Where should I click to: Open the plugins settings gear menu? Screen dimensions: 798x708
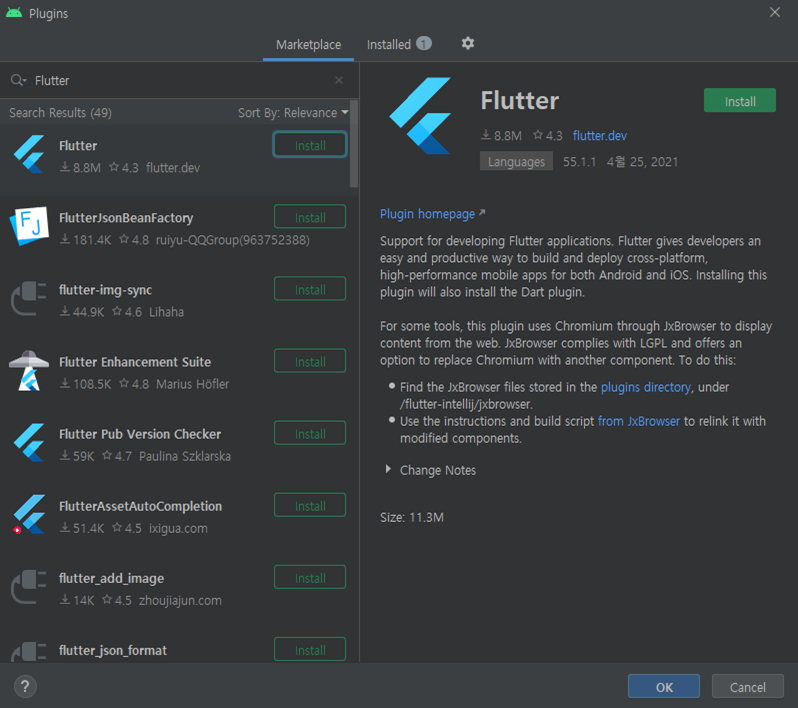click(468, 44)
